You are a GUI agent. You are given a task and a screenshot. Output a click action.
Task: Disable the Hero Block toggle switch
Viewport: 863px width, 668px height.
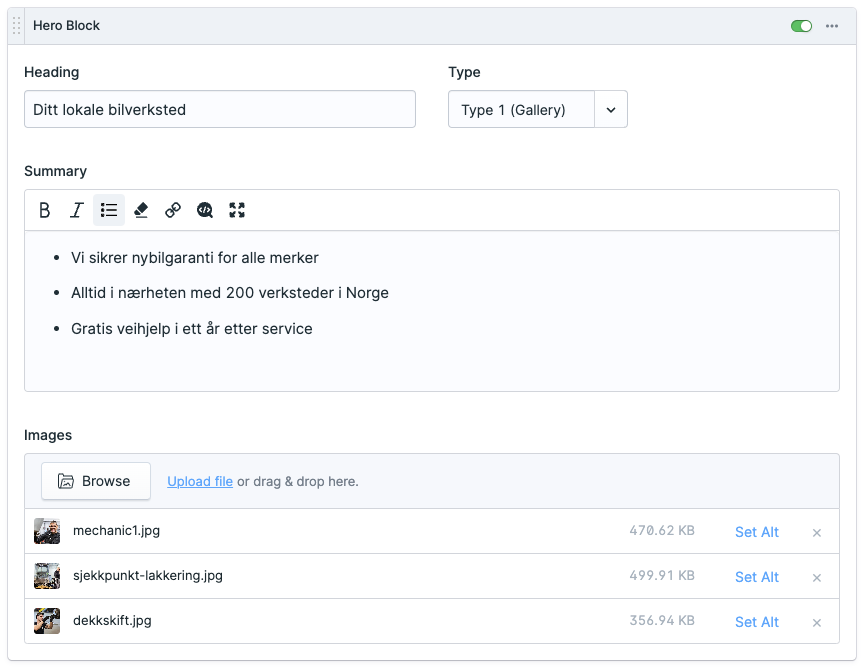pos(801,26)
